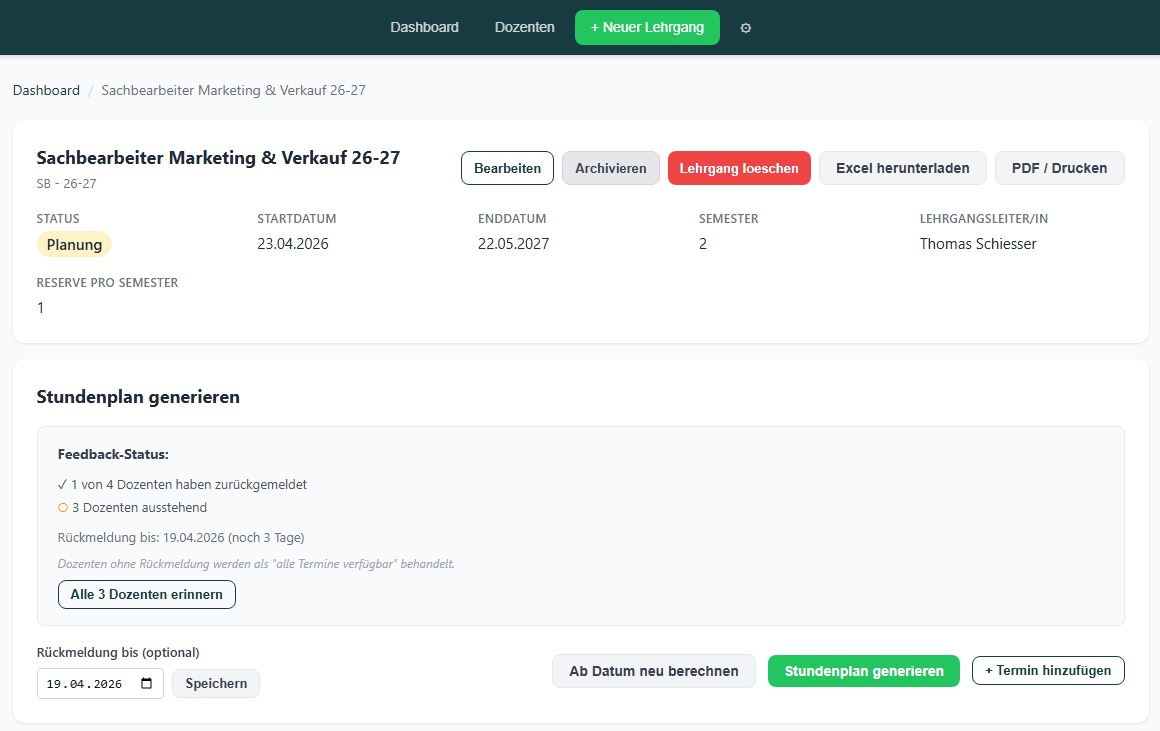This screenshot has width=1160, height=731.
Task: Open the date picker calendar icon
Action: tap(148, 683)
